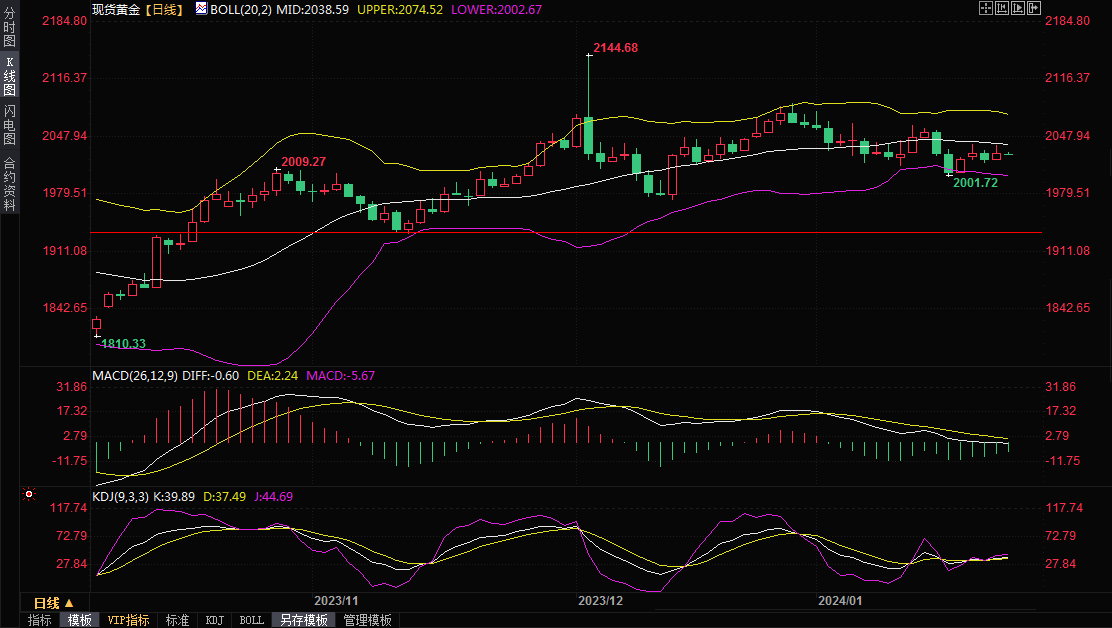Select the K线图 sidebar tab

tap(9, 75)
